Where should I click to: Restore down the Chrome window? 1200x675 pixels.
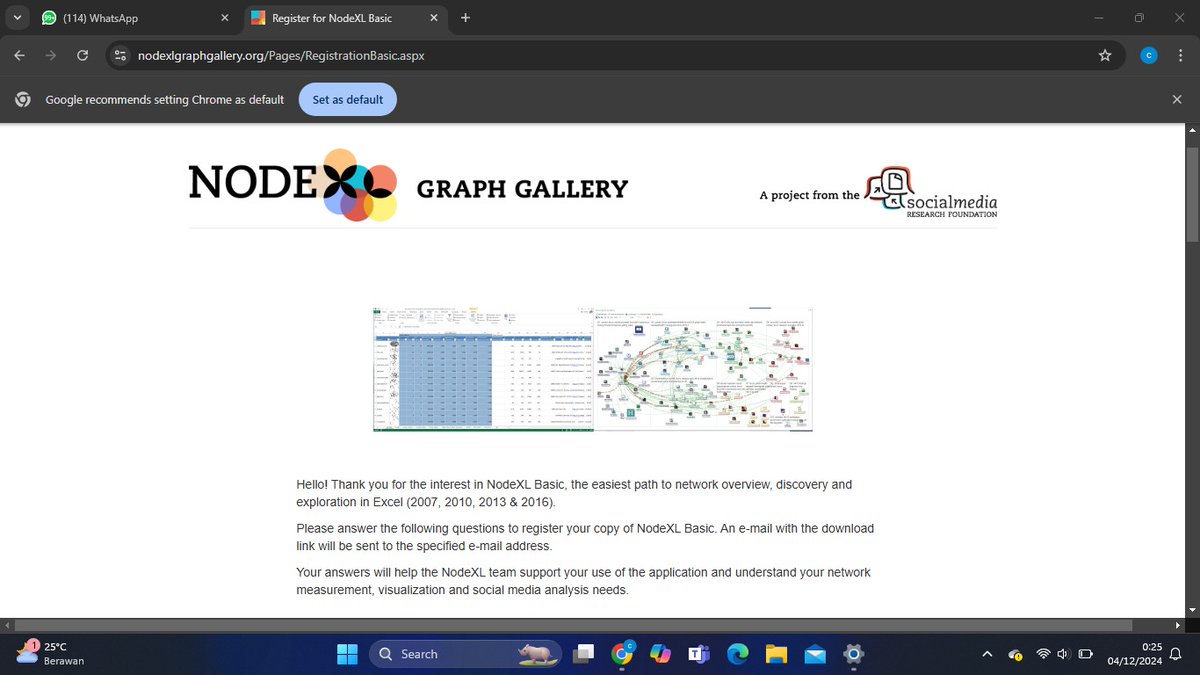coord(1139,18)
